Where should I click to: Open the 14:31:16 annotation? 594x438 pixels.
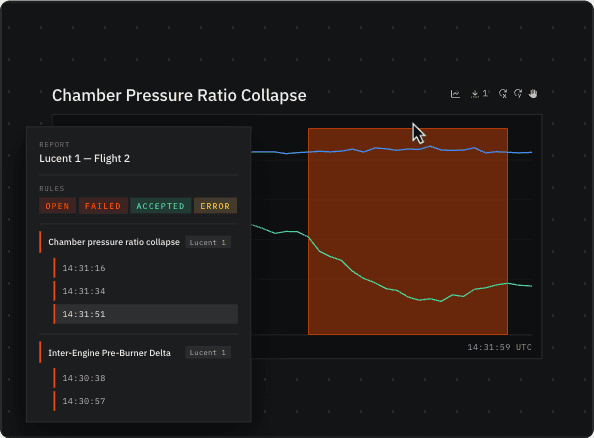[145, 268]
